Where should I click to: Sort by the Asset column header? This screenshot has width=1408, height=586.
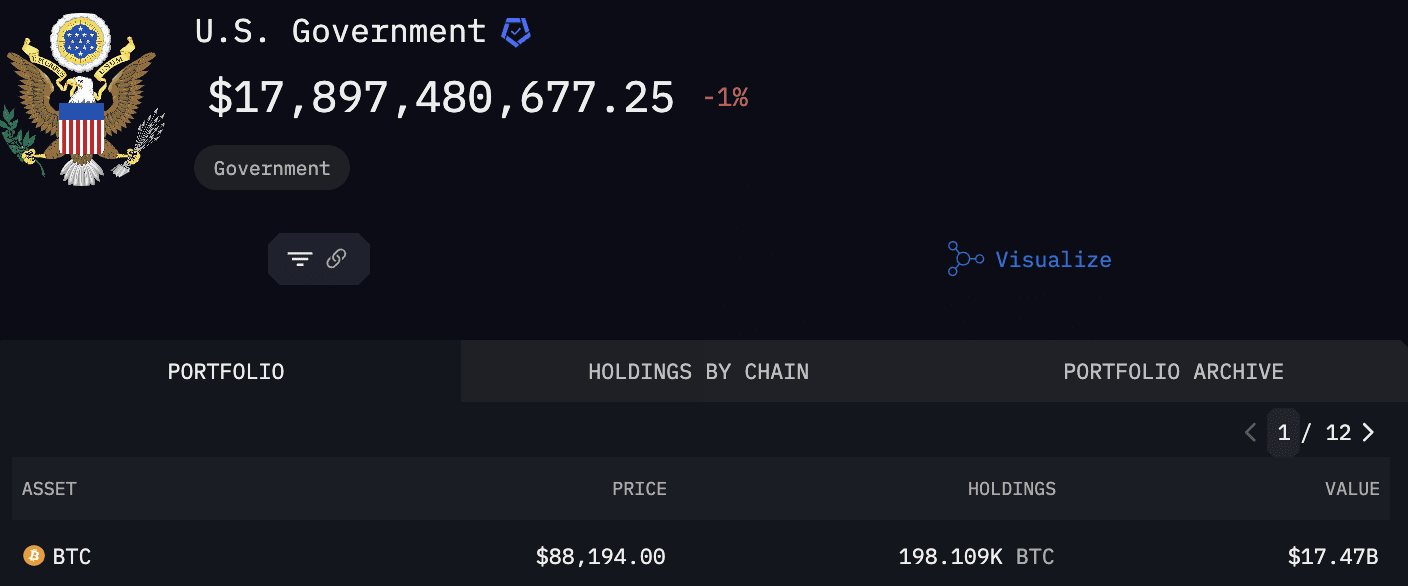[50, 489]
